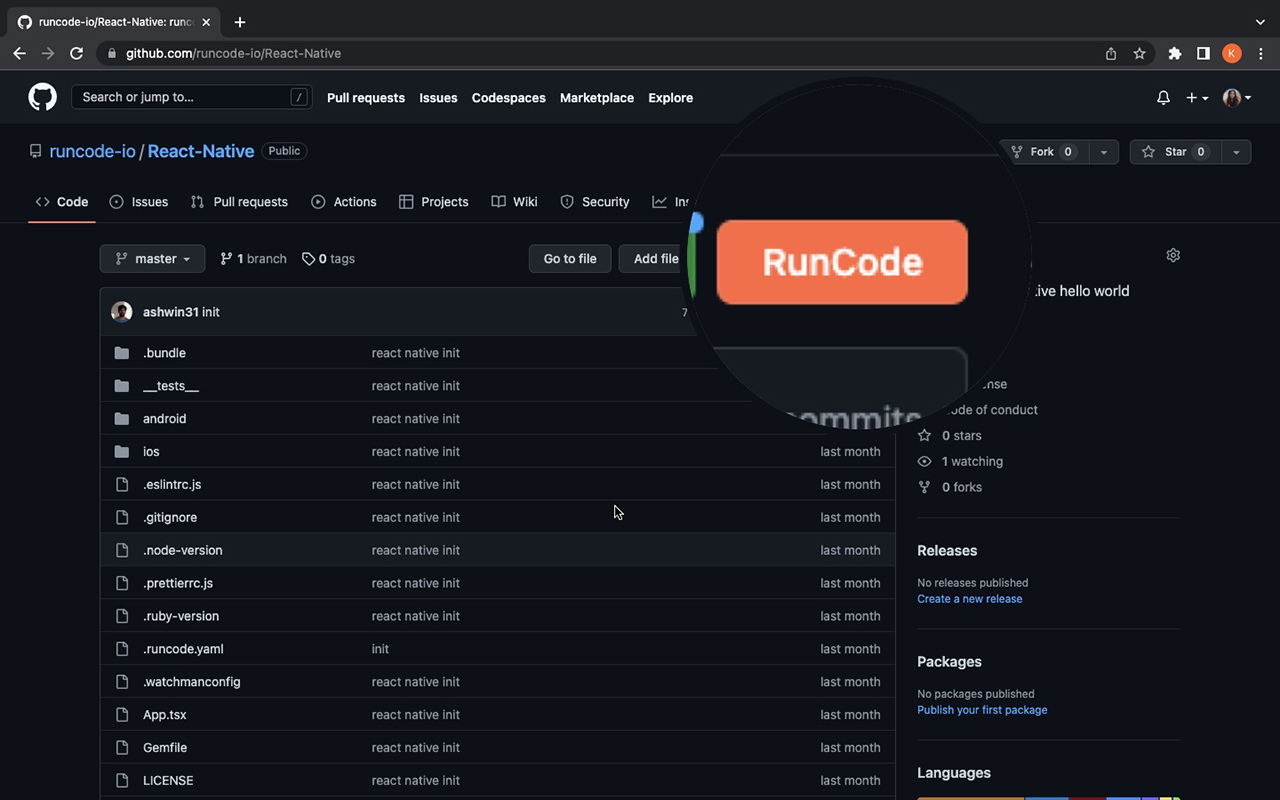Open ashwin31 commit author link

point(170,312)
